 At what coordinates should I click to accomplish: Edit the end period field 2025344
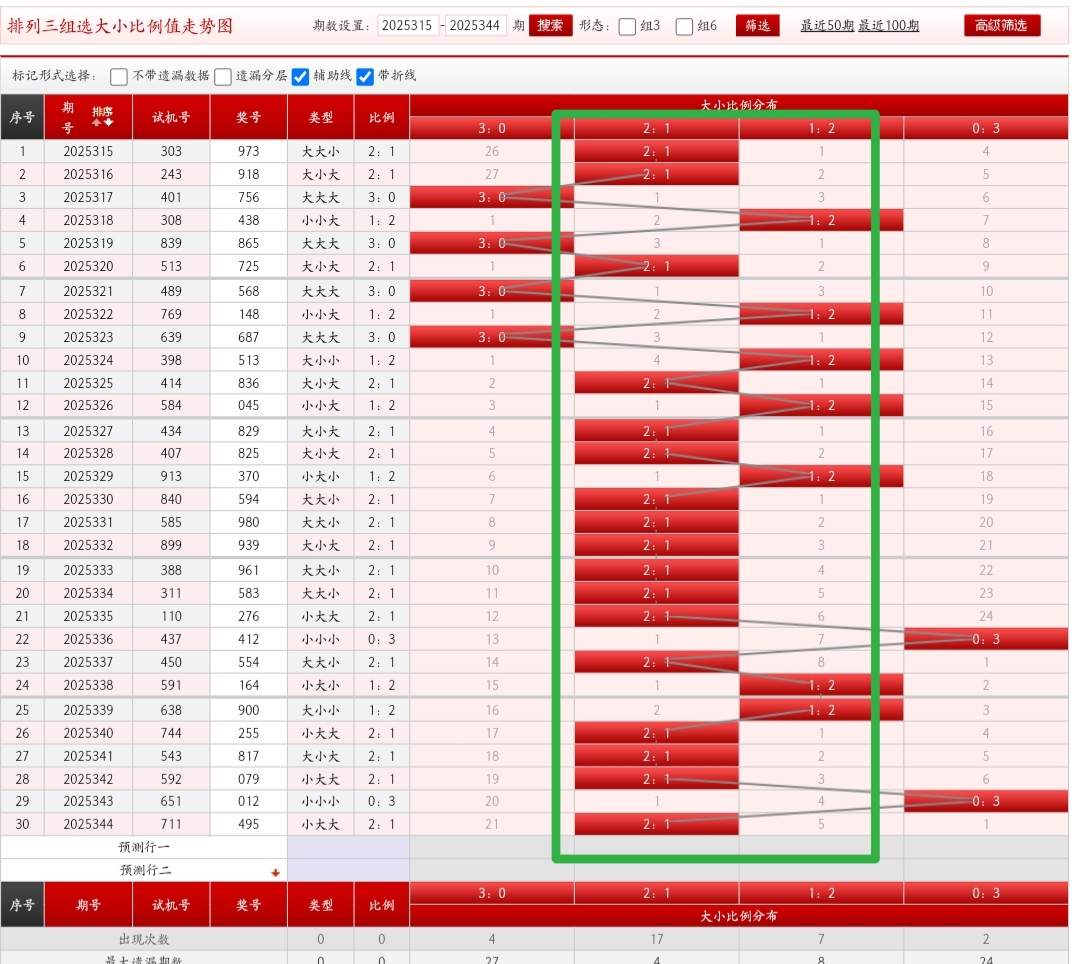point(475,25)
